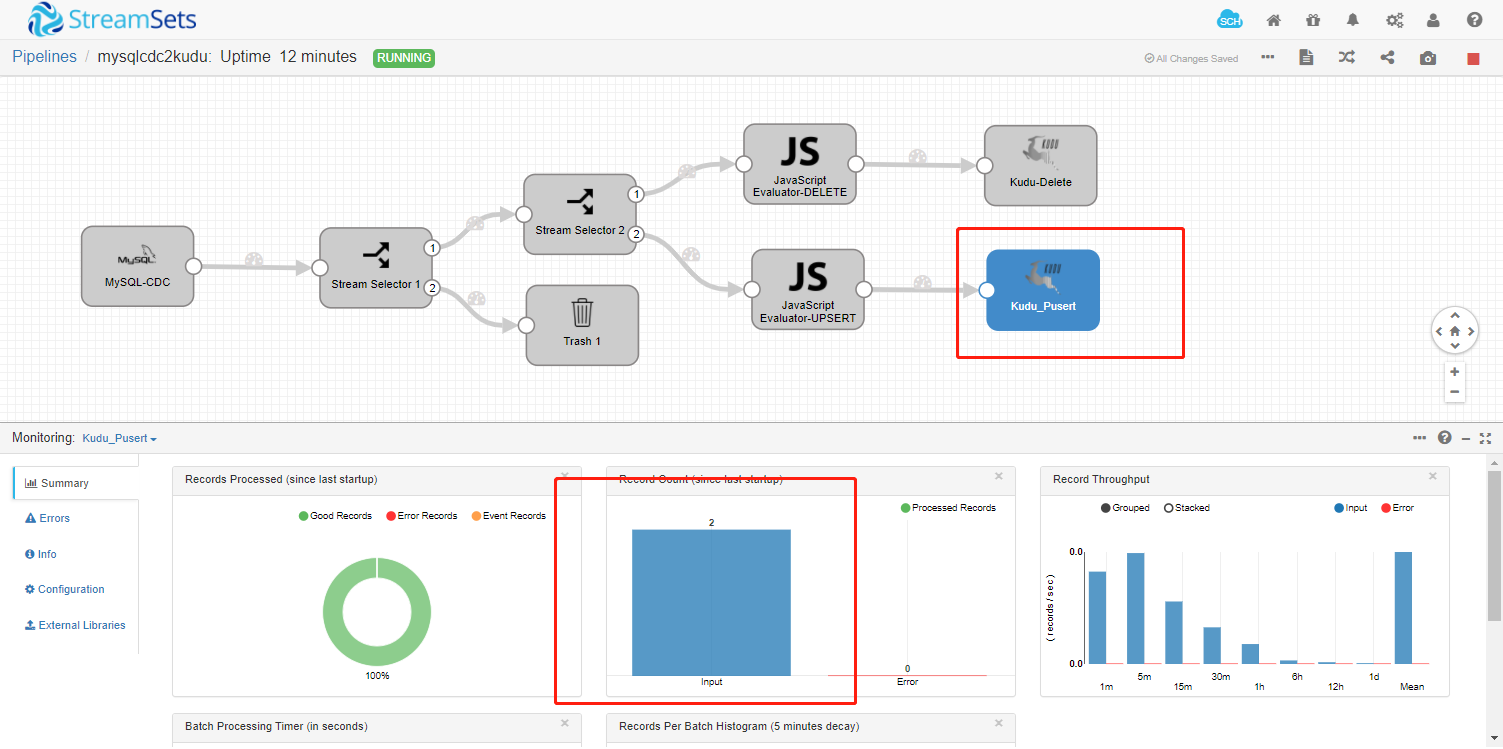Toggle Error series in Record Throughput legend
This screenshot has width=1503, height=749.
pyautogui.click(x=1398, y=508)
